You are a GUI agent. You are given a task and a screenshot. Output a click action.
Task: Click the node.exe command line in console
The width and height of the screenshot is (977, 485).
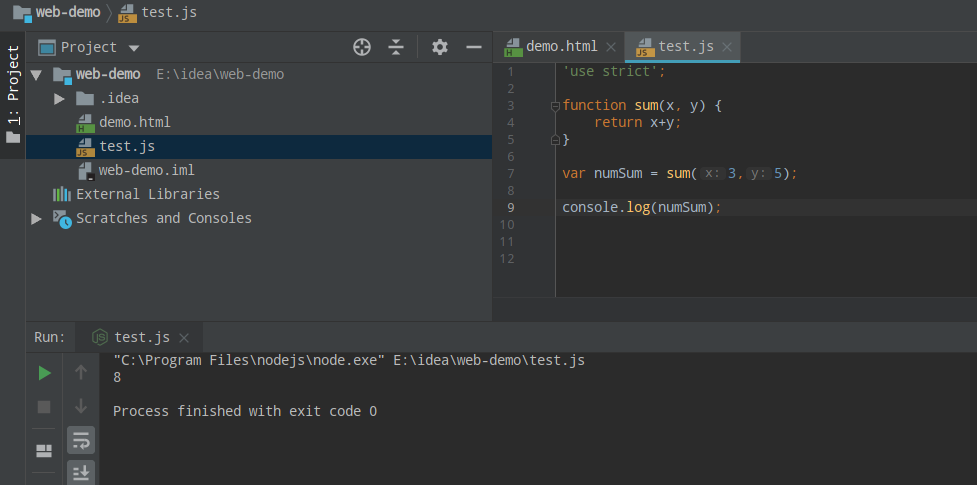coord(349,360)
